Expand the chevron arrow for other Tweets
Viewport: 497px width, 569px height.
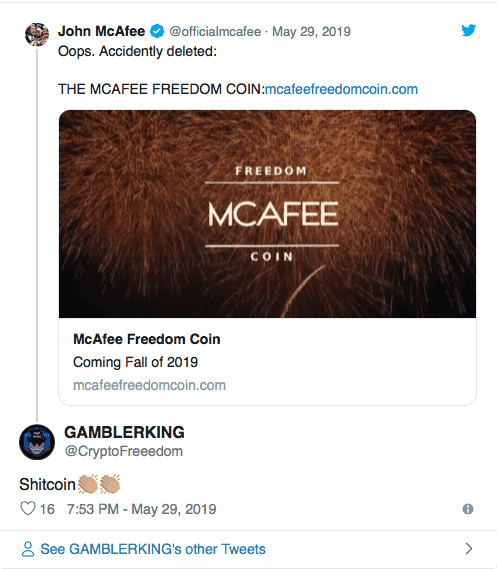click(469, 549)
